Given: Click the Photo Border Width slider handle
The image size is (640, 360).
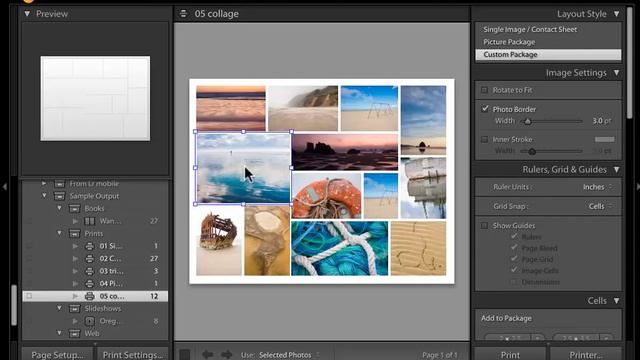Looking at the screenshot, I should 528,121.
